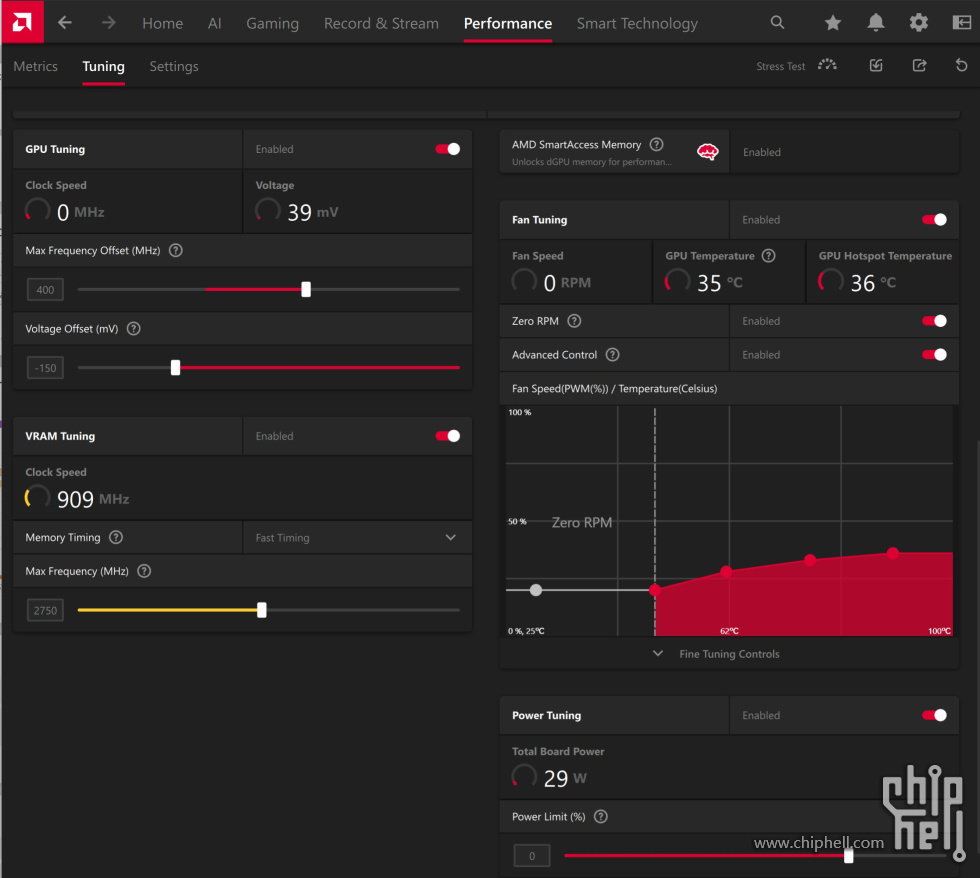The image size is (980, 878).
Task: Open help for Voltage Offset (mV)
Action: tap(134, 329)
